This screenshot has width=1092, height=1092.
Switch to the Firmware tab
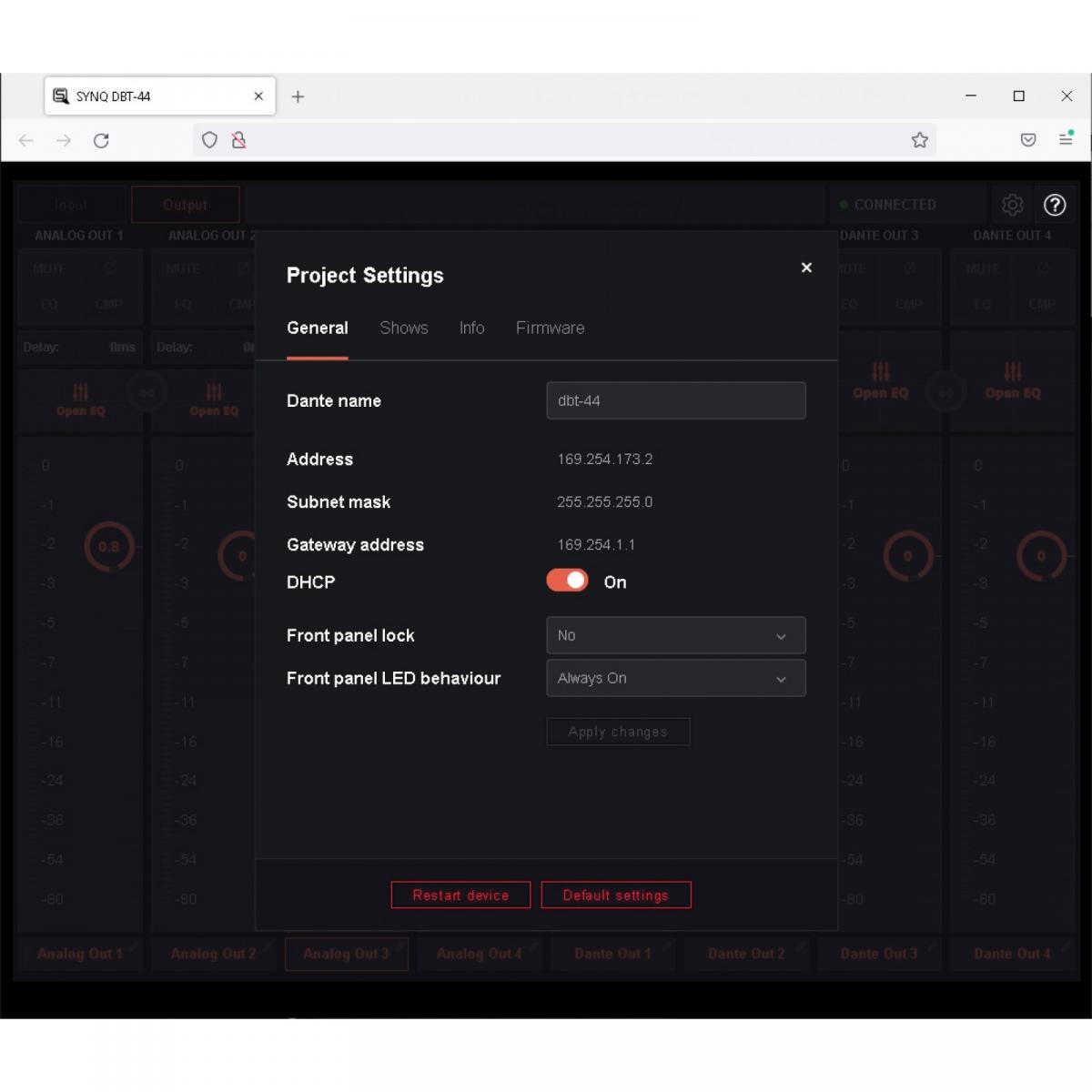(550, 328)
